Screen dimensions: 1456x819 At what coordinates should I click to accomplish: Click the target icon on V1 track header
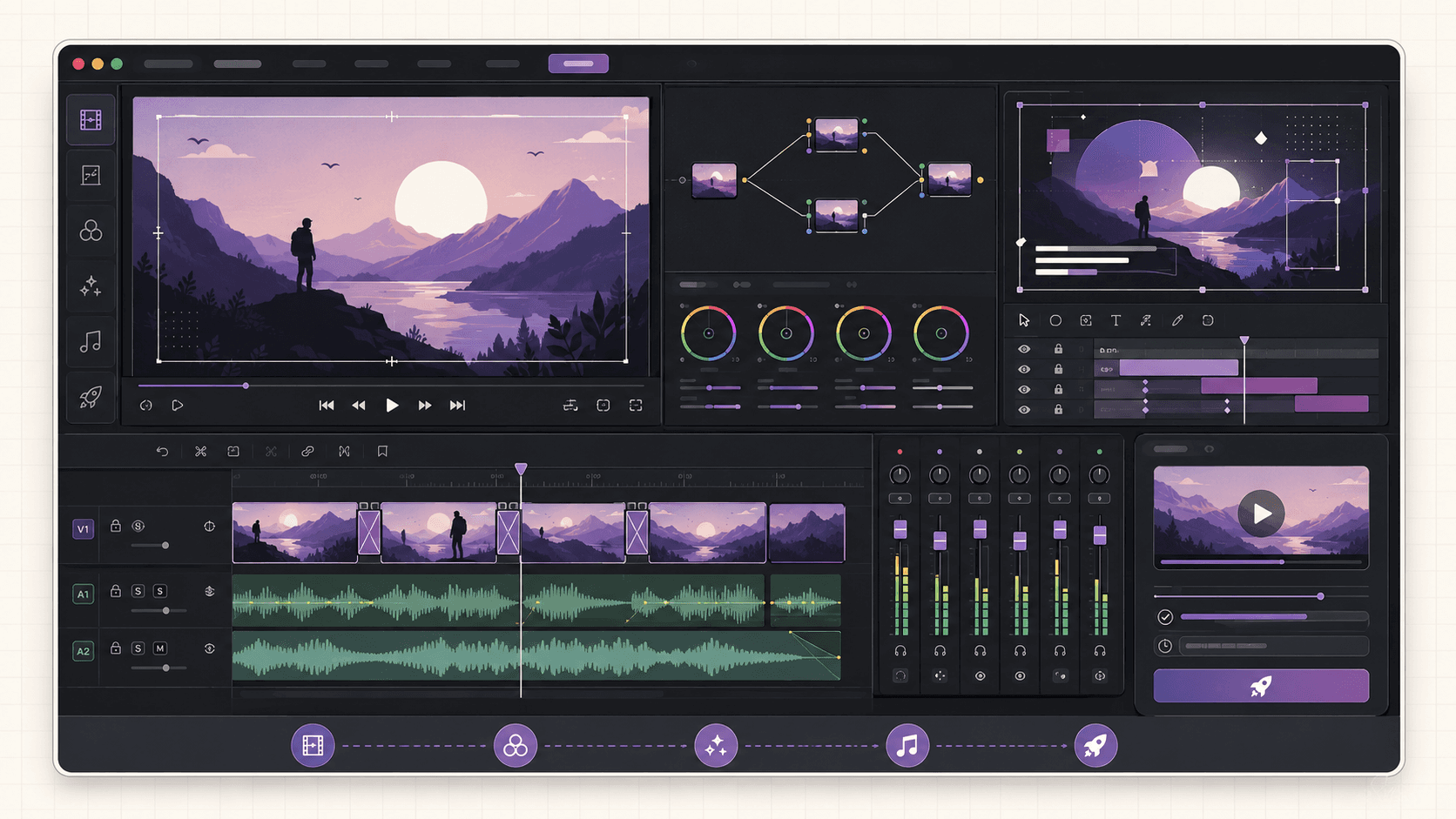click(x=209, y=526)
